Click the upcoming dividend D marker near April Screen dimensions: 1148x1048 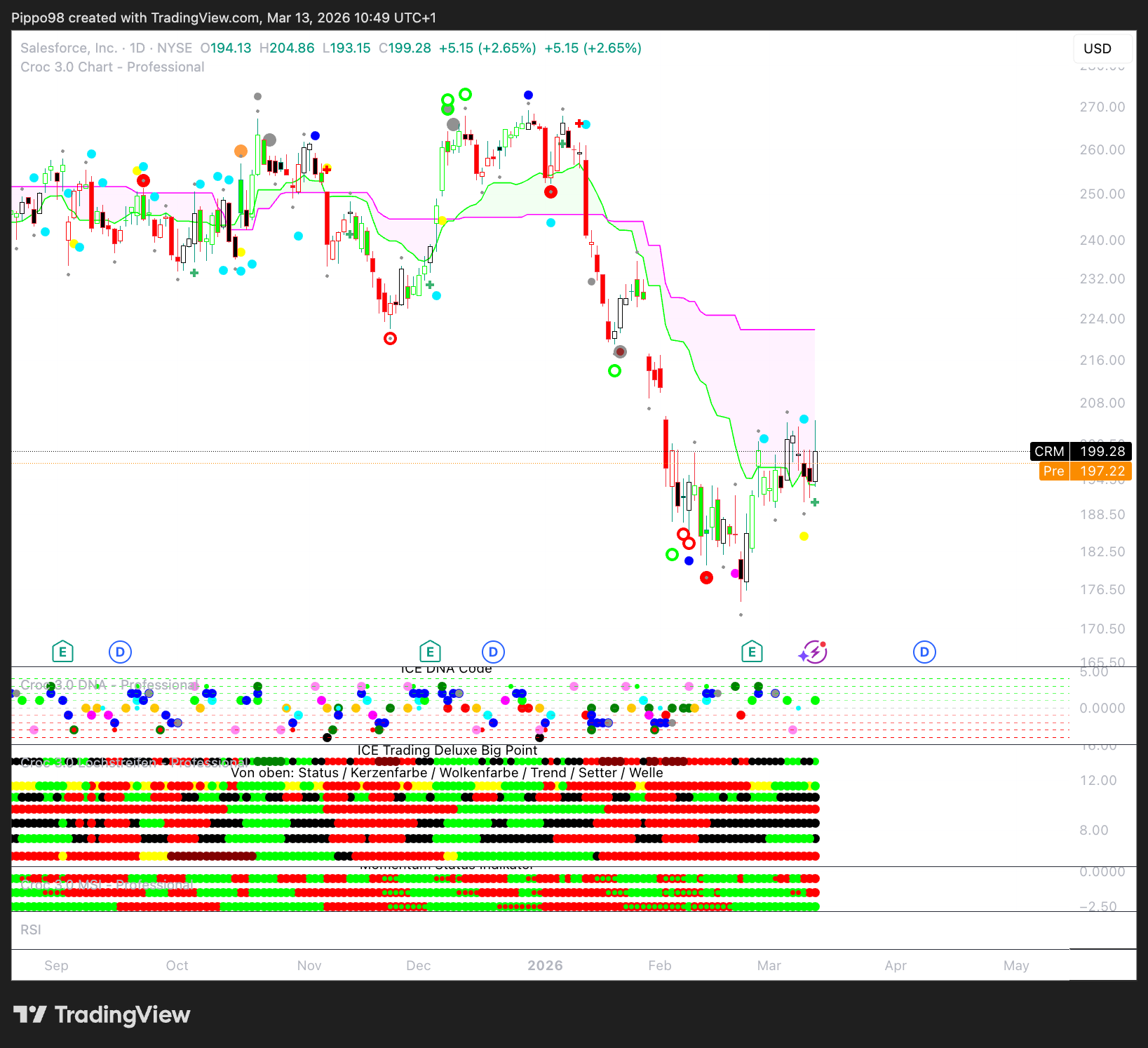coord(924,652)
